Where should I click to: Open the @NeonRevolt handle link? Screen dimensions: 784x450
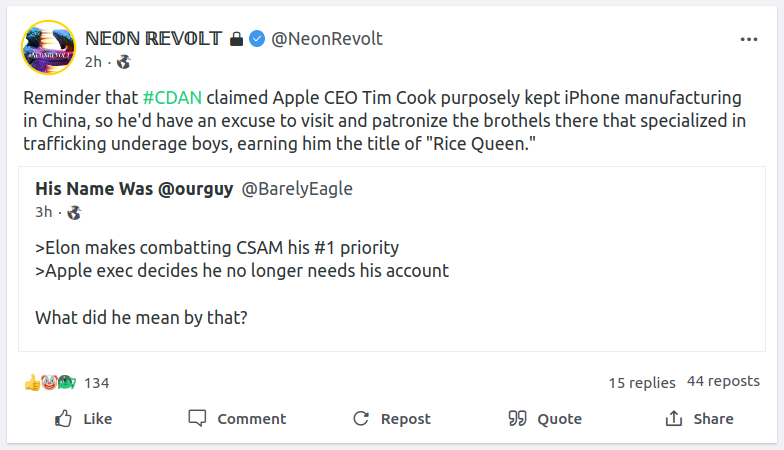327,39
